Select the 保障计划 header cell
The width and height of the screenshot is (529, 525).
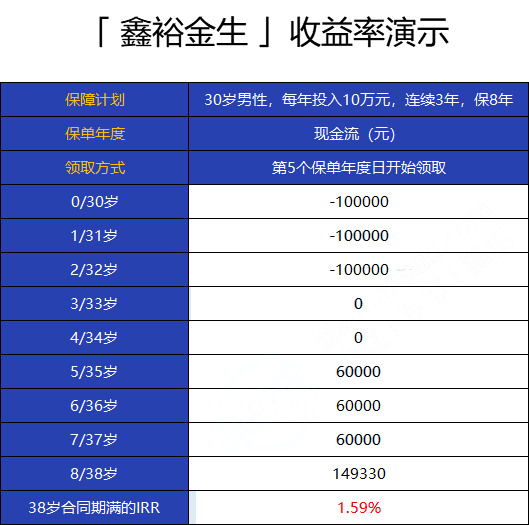click(94, 100)
